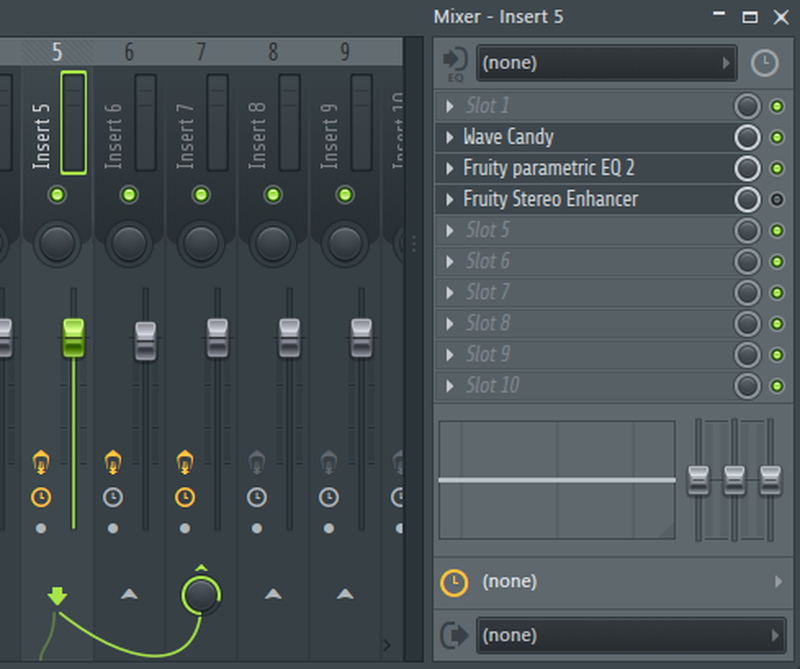Select mixer track number 9 header
This screenshot has width=800, height=669.
[x=345, y=52]
